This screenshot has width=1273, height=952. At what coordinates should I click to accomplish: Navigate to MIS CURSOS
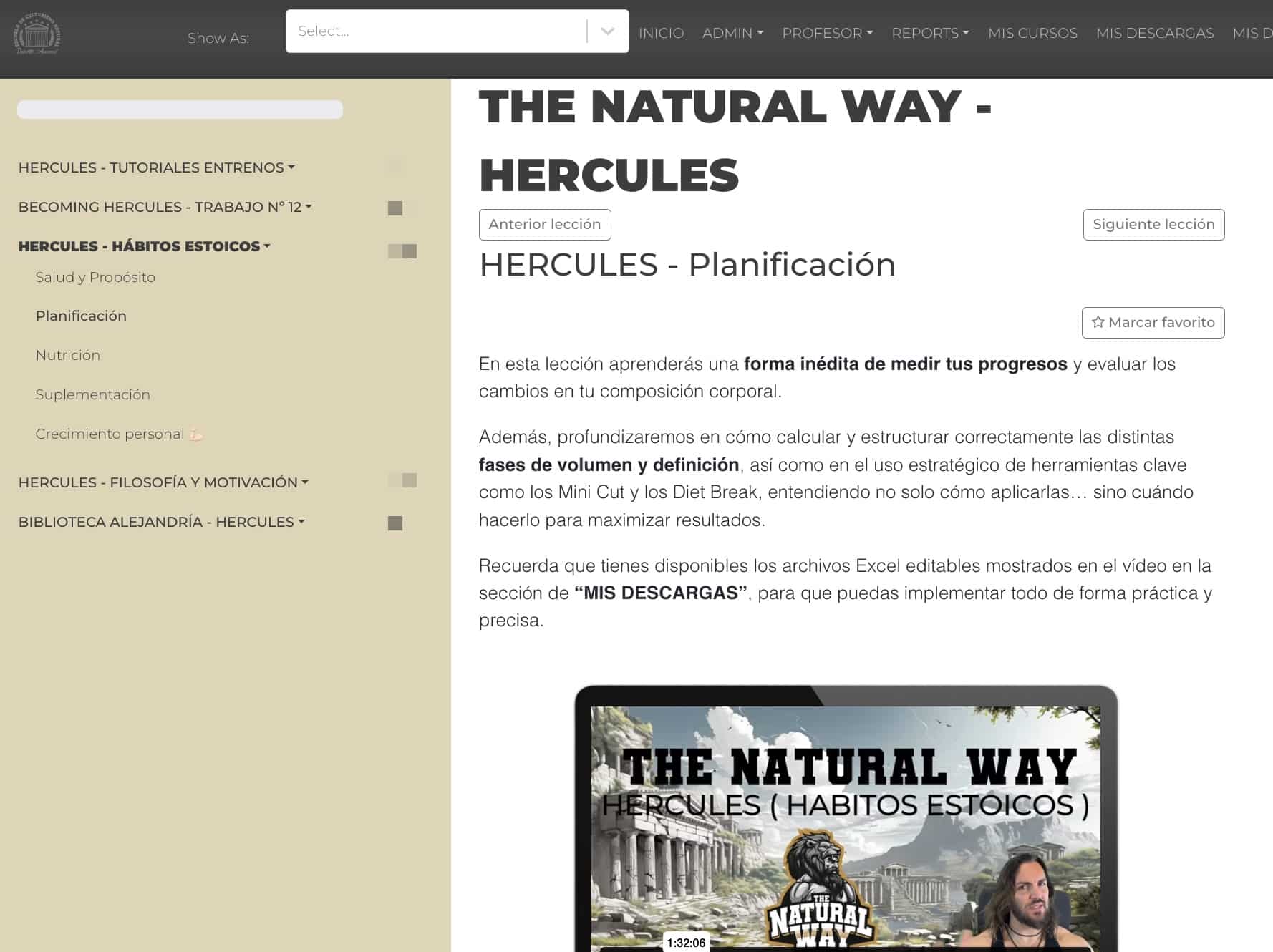tap(1032, 33)
